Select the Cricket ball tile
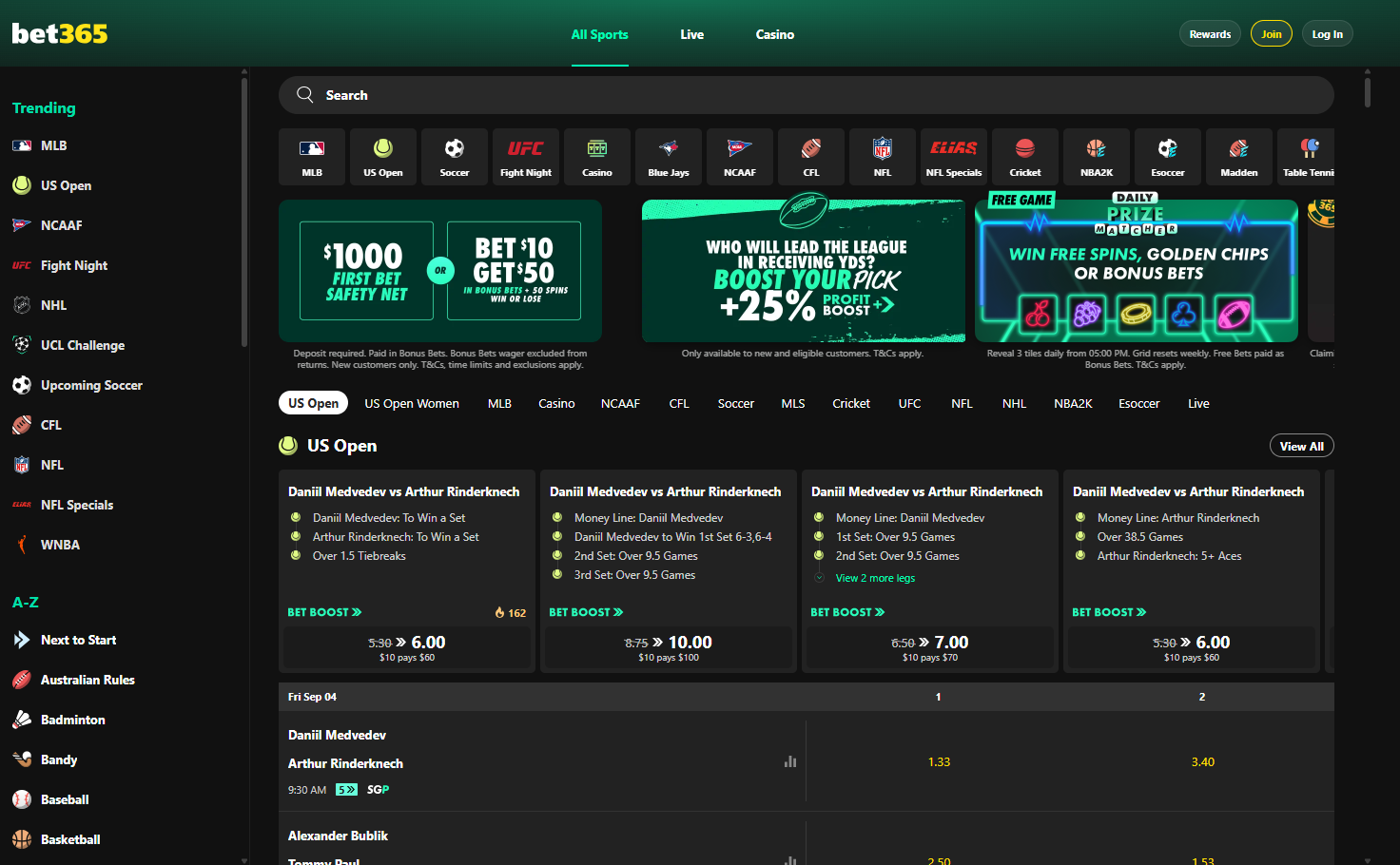Screen dimensions: 1400x865 click(x=1025, y=157)
